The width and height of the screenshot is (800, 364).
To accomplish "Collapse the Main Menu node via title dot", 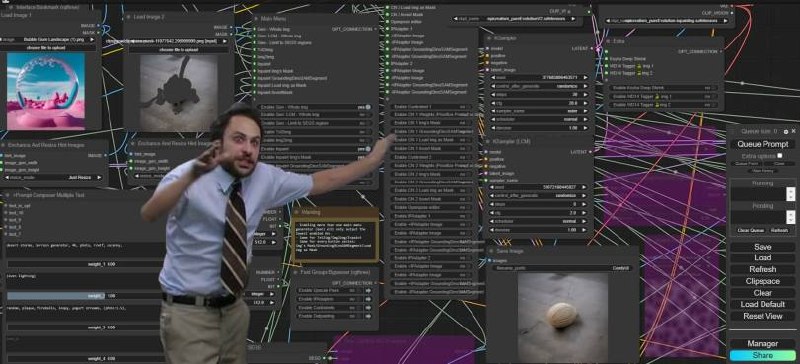I will [x=256, y=19].
